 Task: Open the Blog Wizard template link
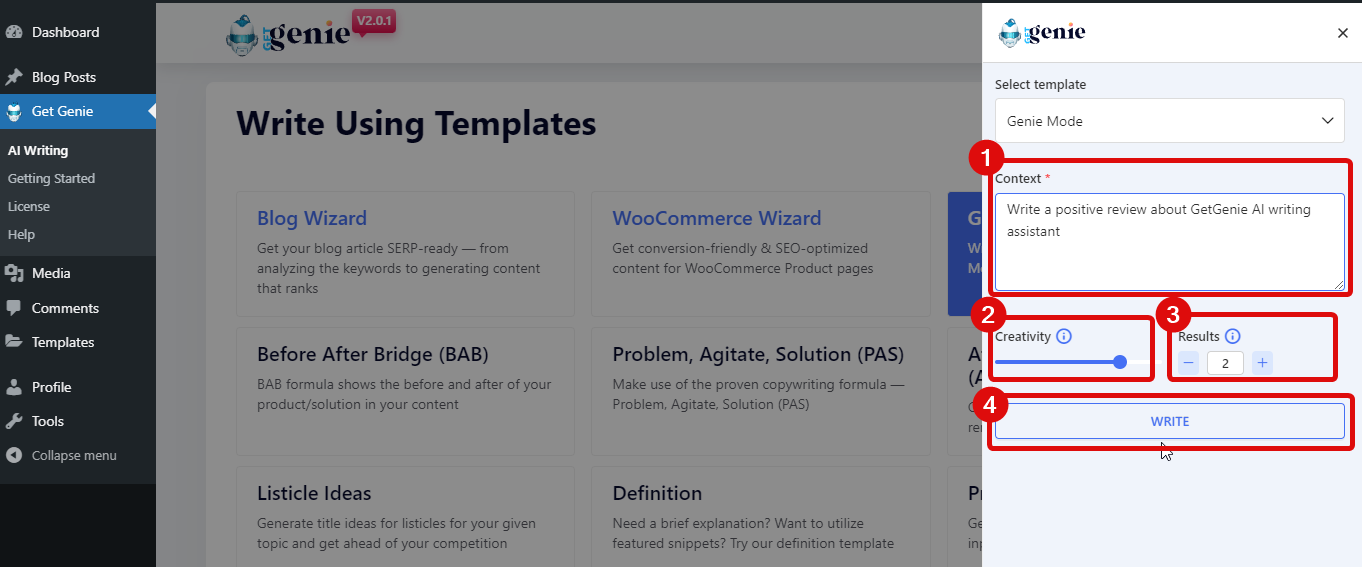coord(312,218)
